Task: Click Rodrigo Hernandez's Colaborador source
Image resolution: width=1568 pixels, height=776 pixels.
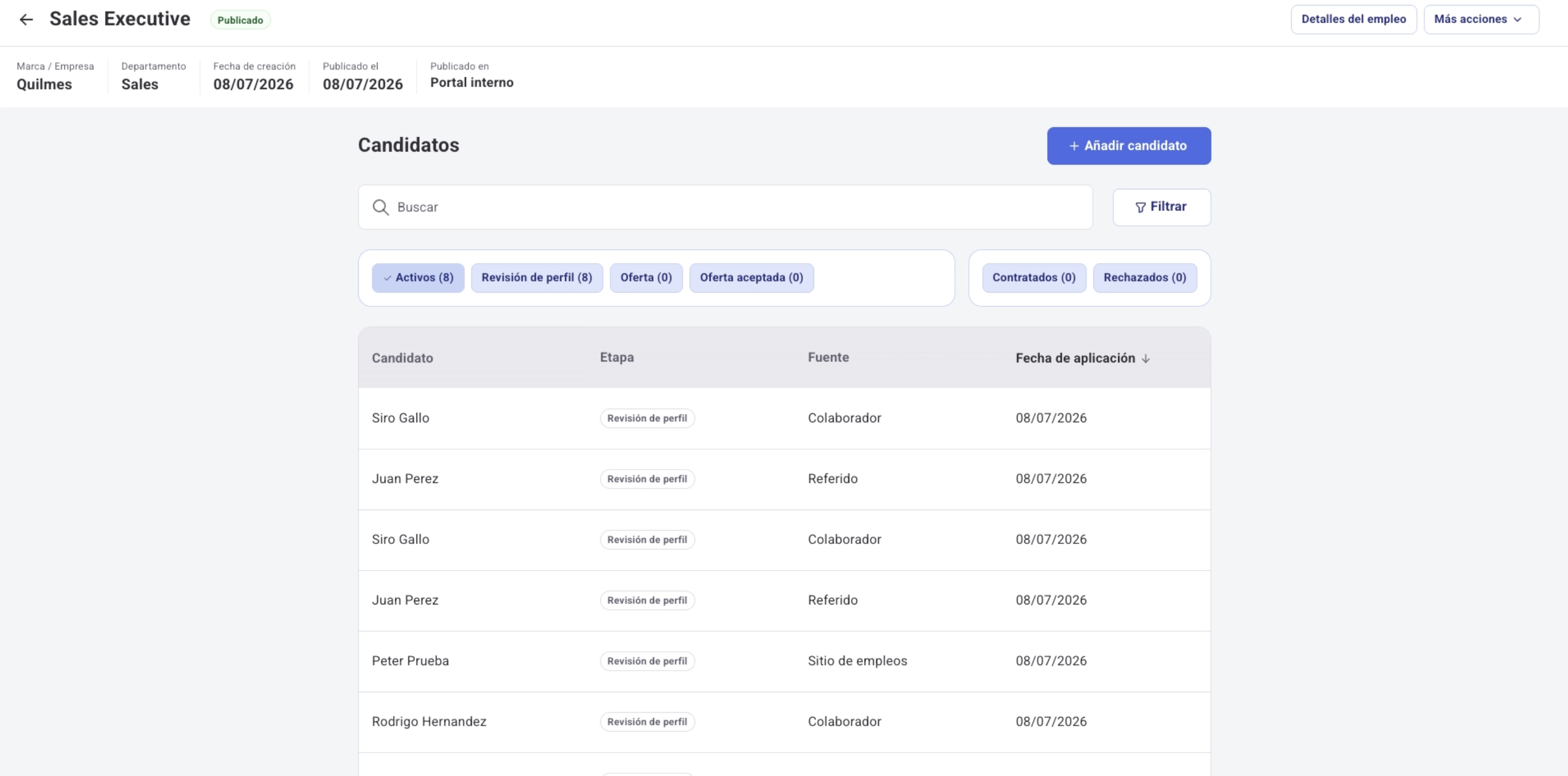Action: pyautogui.click(x=845, y=722)
